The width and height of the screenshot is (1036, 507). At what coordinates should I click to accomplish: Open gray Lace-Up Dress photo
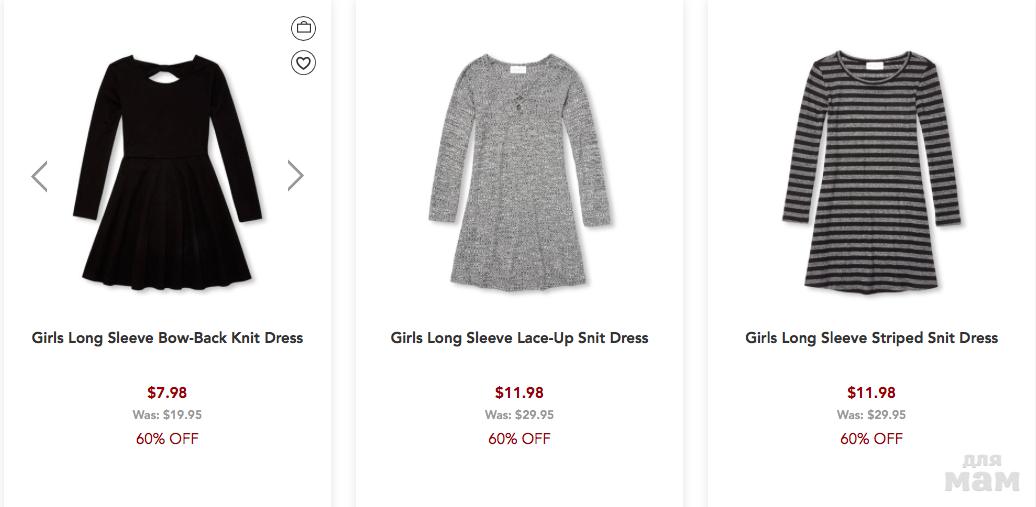[x=518, y=172]
